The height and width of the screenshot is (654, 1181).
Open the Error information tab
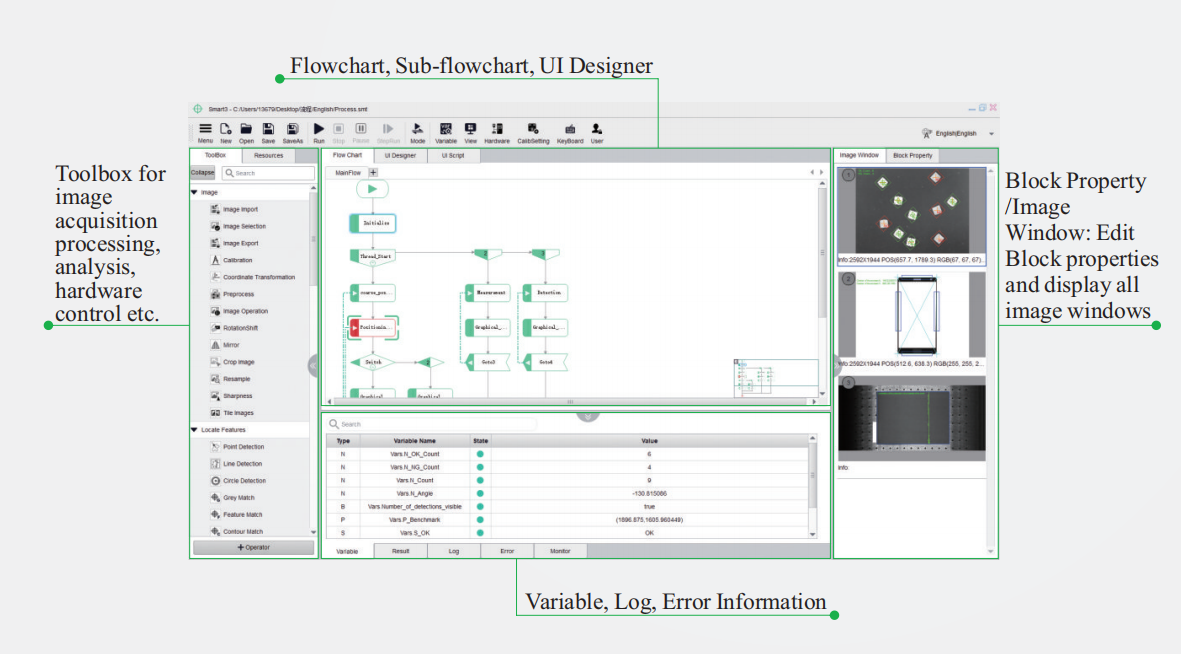pyautogui.click(x=507, y=550)
